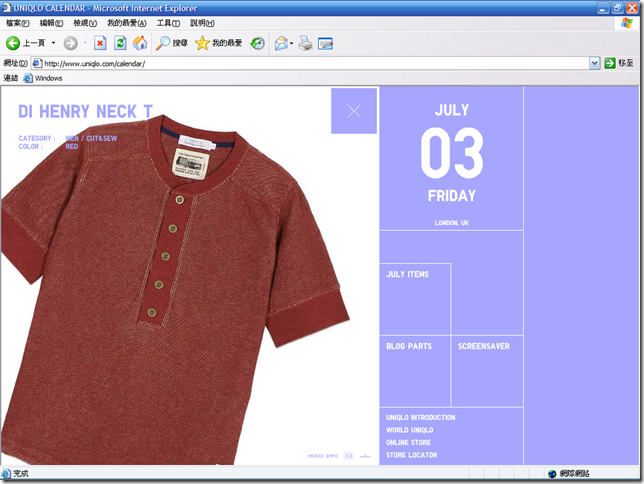
Task: Click the Stop loading icon
Action: (x=100, y=43)
